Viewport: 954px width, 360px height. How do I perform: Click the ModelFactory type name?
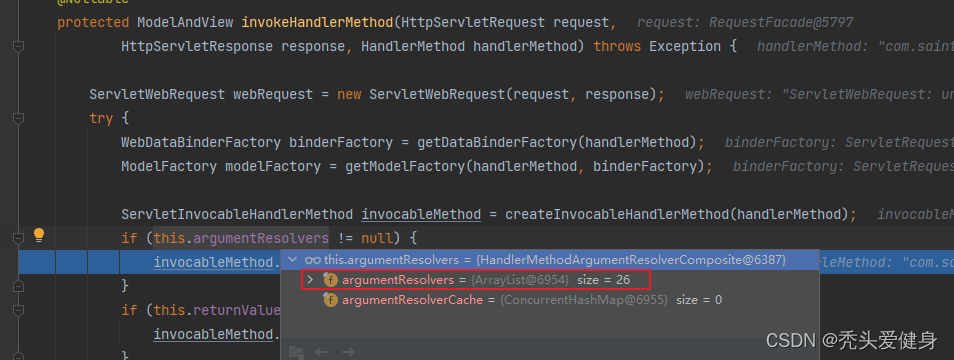point(169,166)
